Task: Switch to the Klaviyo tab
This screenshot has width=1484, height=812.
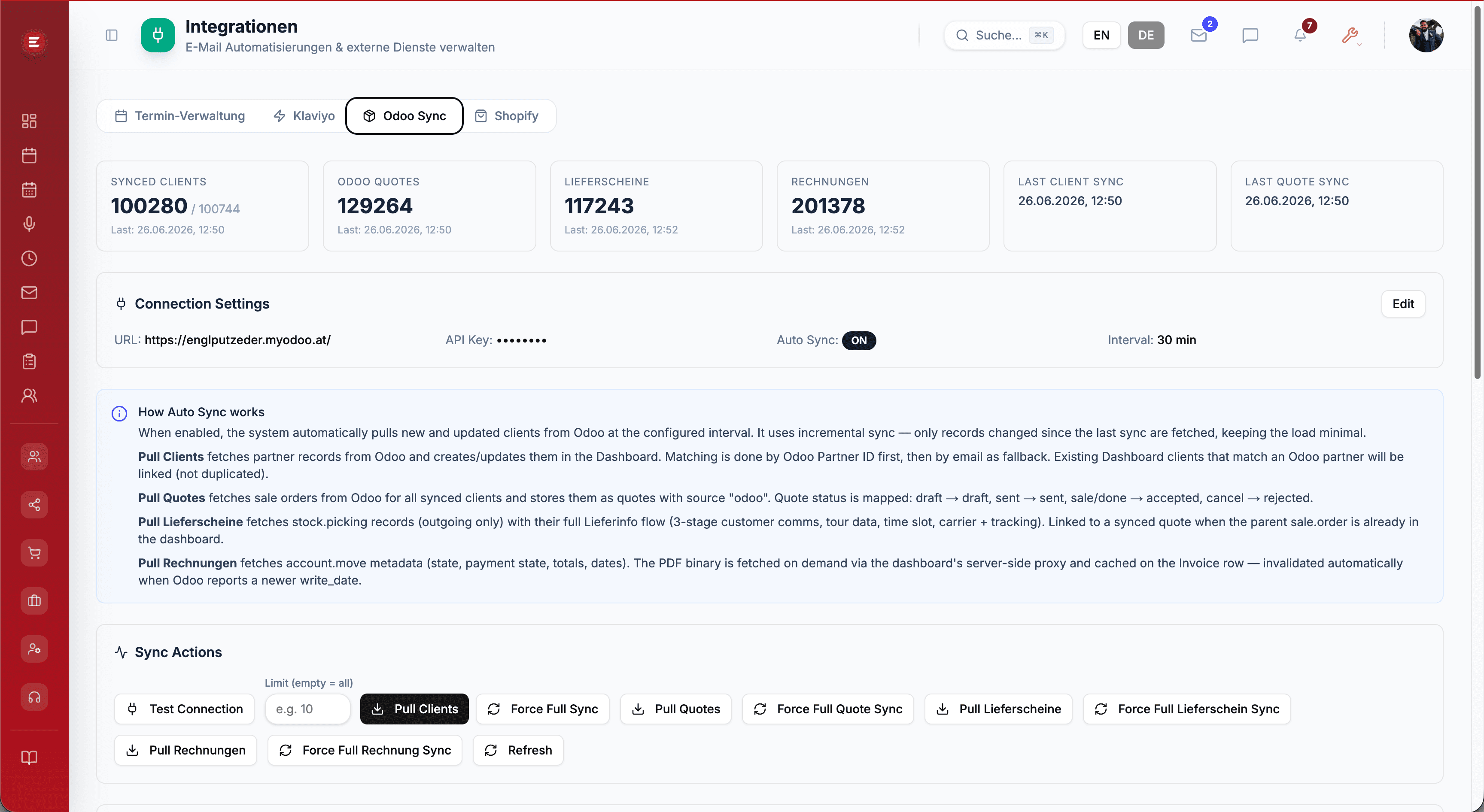Action: click(x=304, y=116)
